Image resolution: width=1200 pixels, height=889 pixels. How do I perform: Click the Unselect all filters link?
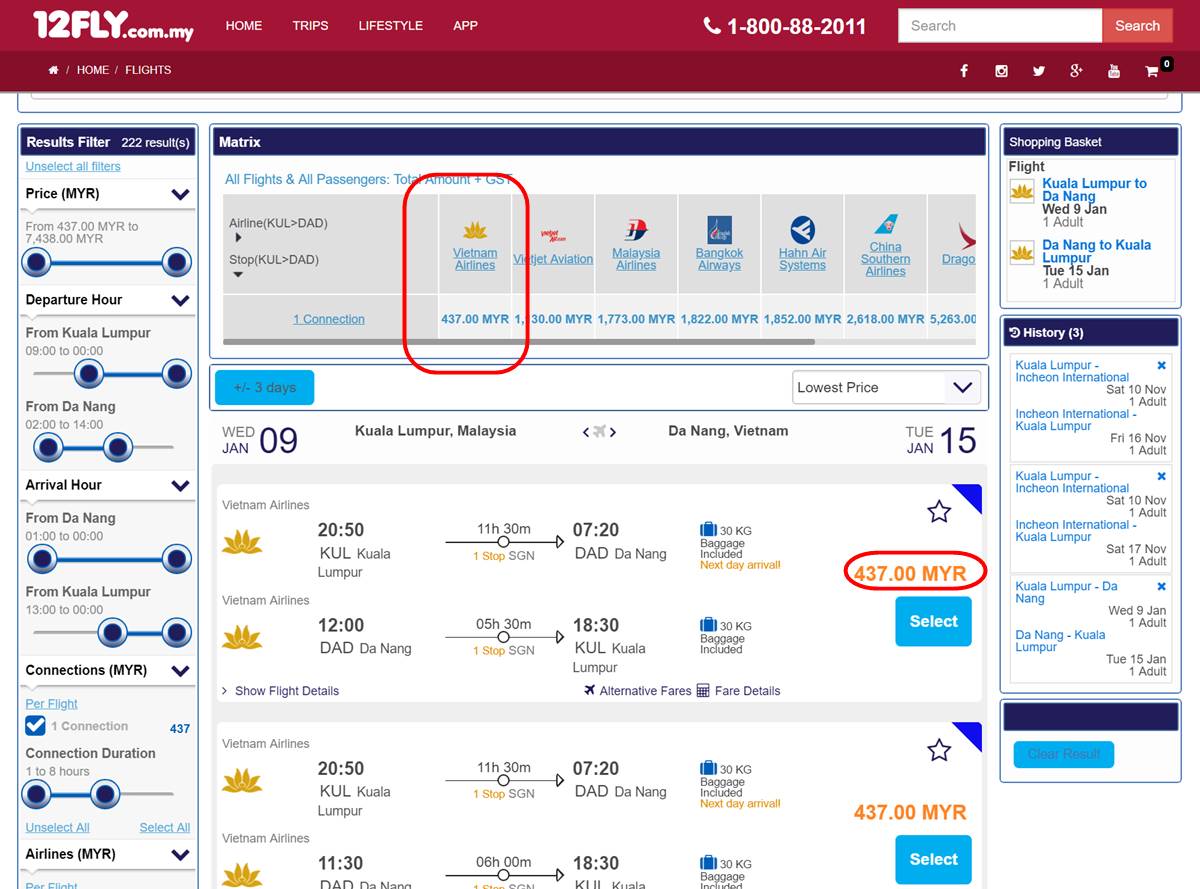click(x=73, y=167)
